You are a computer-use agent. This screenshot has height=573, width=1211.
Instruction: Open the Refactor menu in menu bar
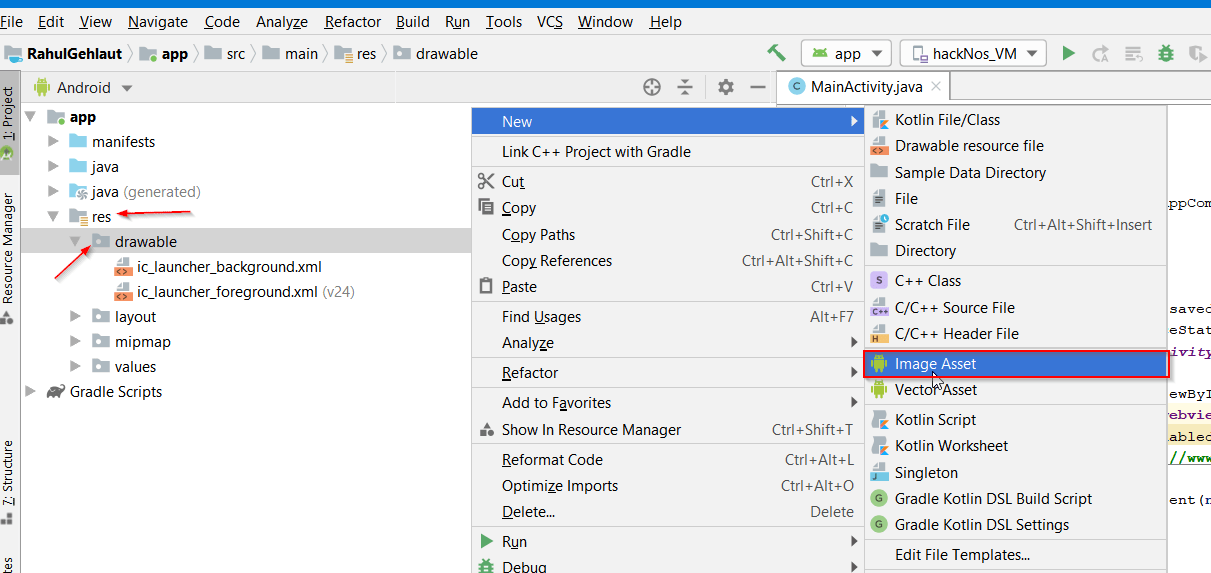point(353,21)
